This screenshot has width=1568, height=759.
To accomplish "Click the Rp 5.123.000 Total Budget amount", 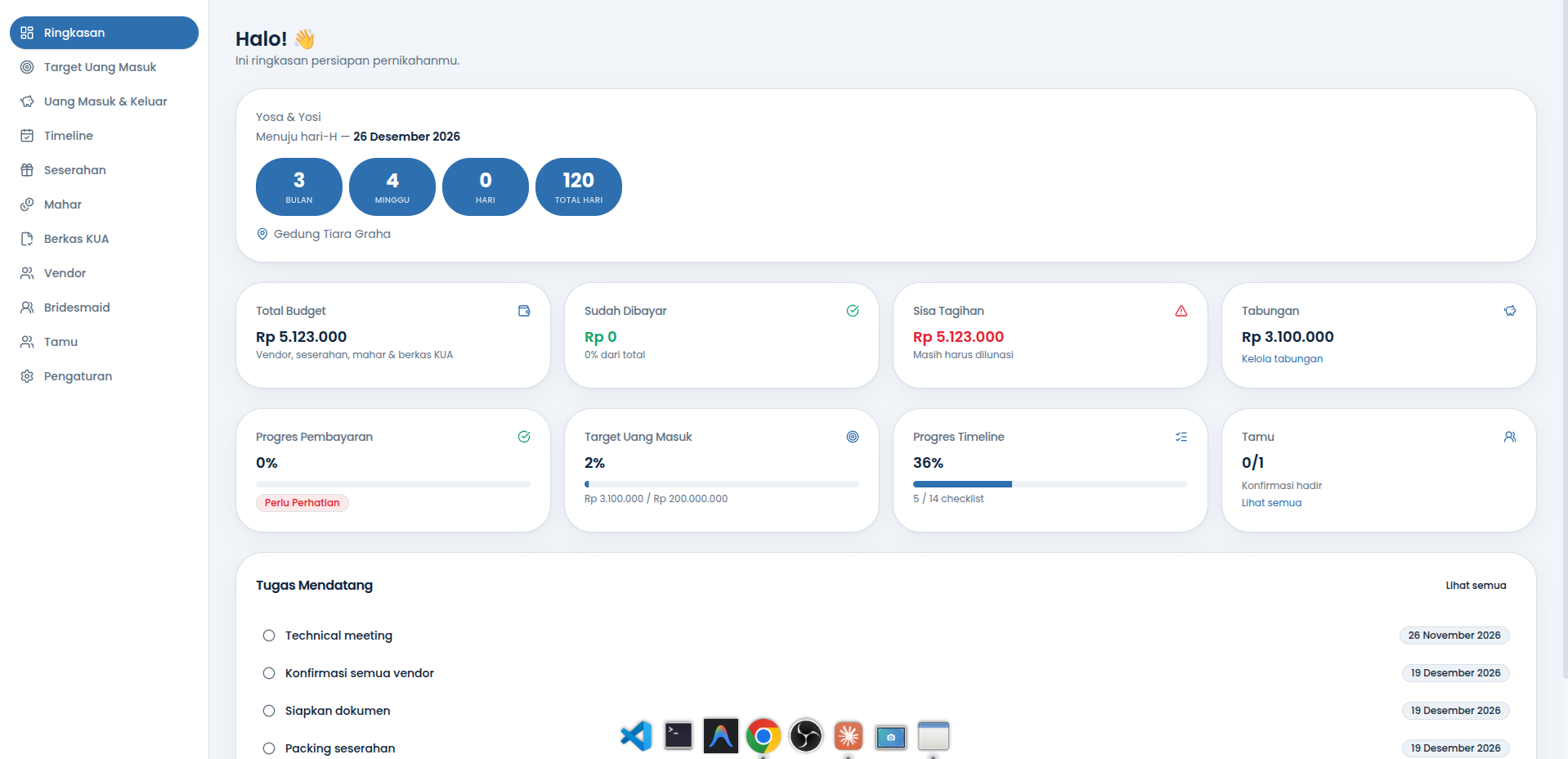I will click(x=301, y=337).
